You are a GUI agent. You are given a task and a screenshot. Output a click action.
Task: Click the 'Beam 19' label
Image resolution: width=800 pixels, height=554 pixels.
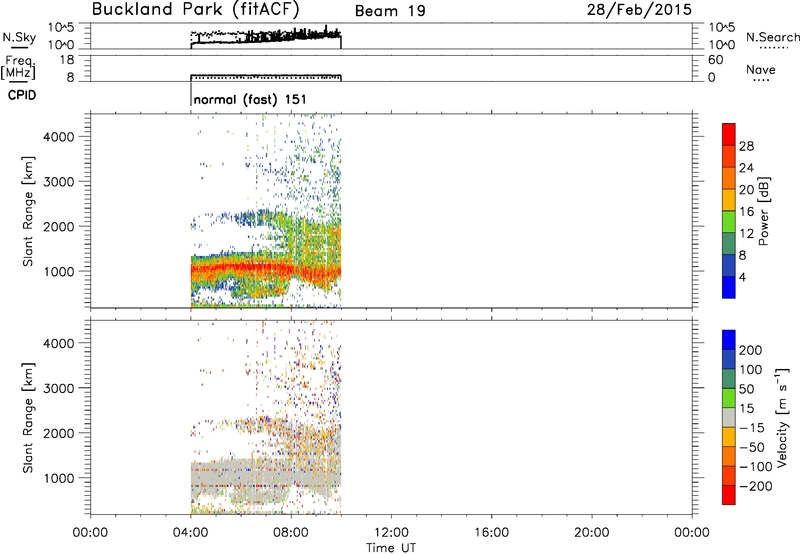pyautogui.click(x=390, y=11)
